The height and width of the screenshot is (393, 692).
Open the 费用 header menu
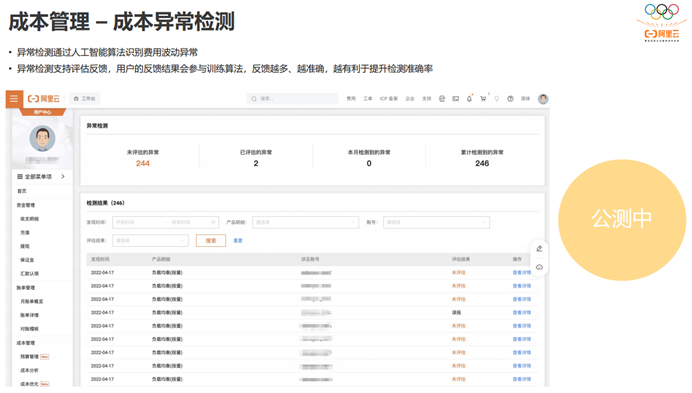(351, 99)
